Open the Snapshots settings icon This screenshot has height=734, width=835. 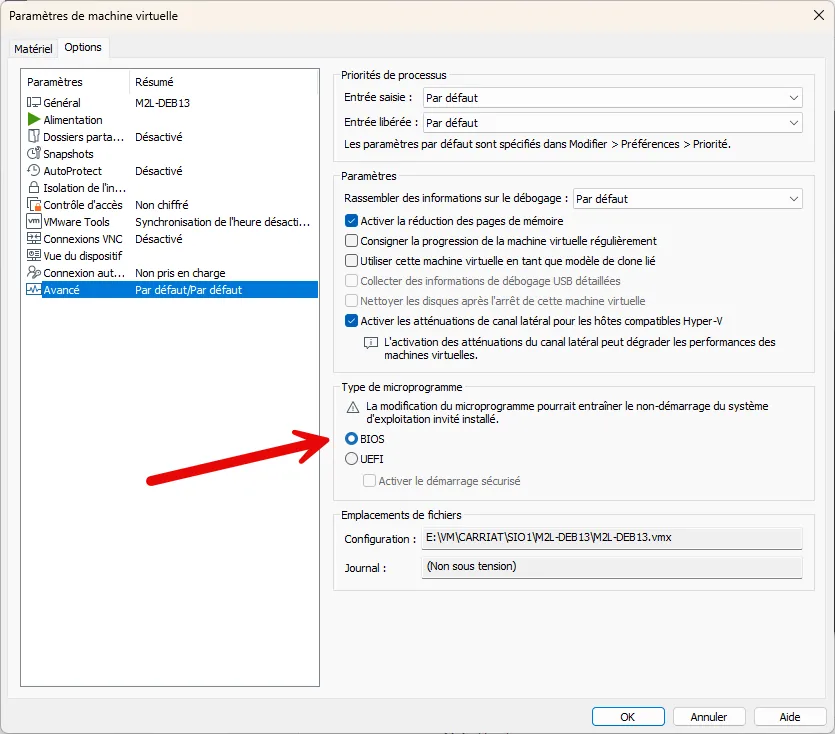[x=34, y=154]
